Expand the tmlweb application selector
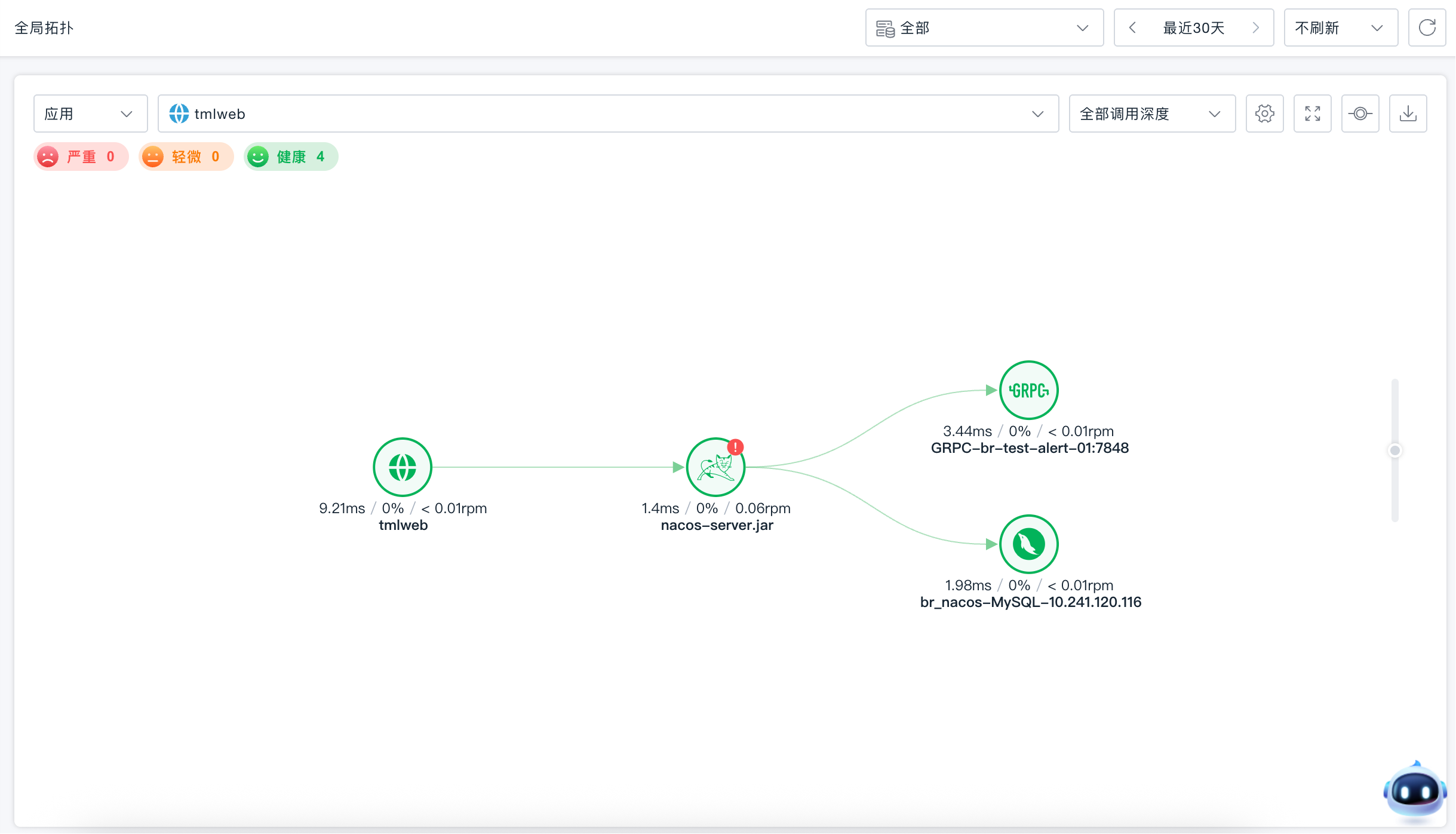 pos(608,114)
